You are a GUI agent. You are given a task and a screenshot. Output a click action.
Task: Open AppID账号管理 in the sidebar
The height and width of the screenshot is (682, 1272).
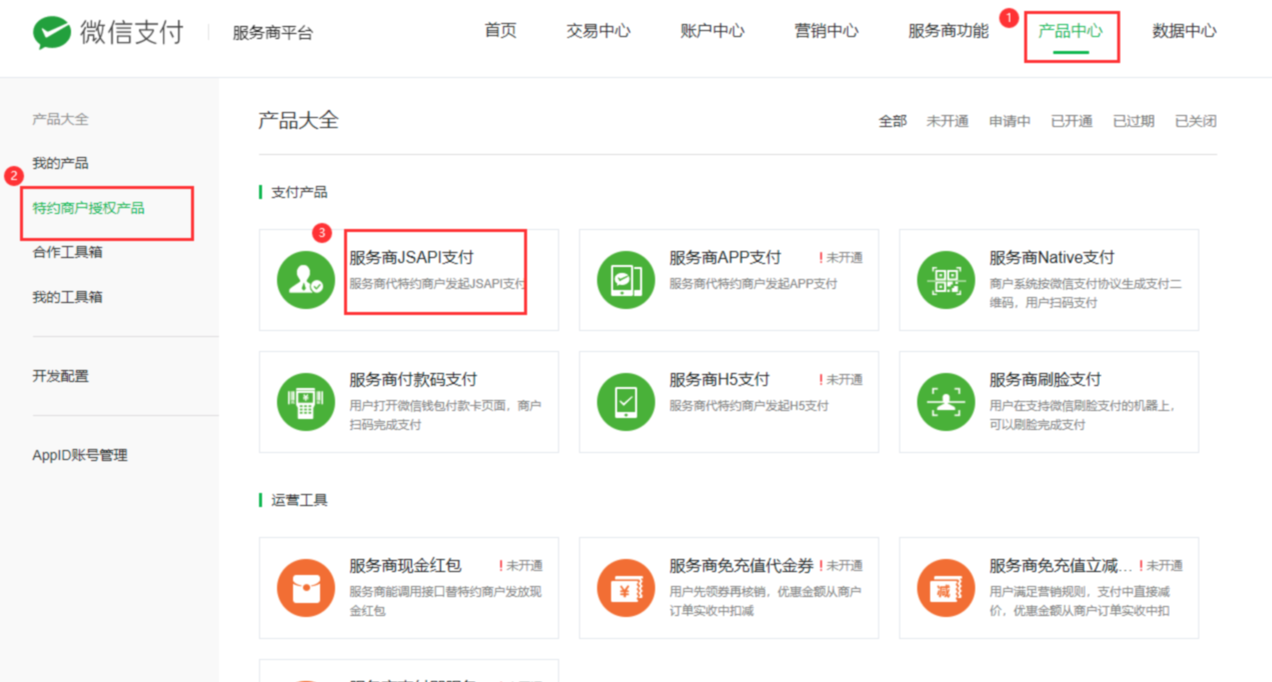pyautogui.click(x=80, y=455)
